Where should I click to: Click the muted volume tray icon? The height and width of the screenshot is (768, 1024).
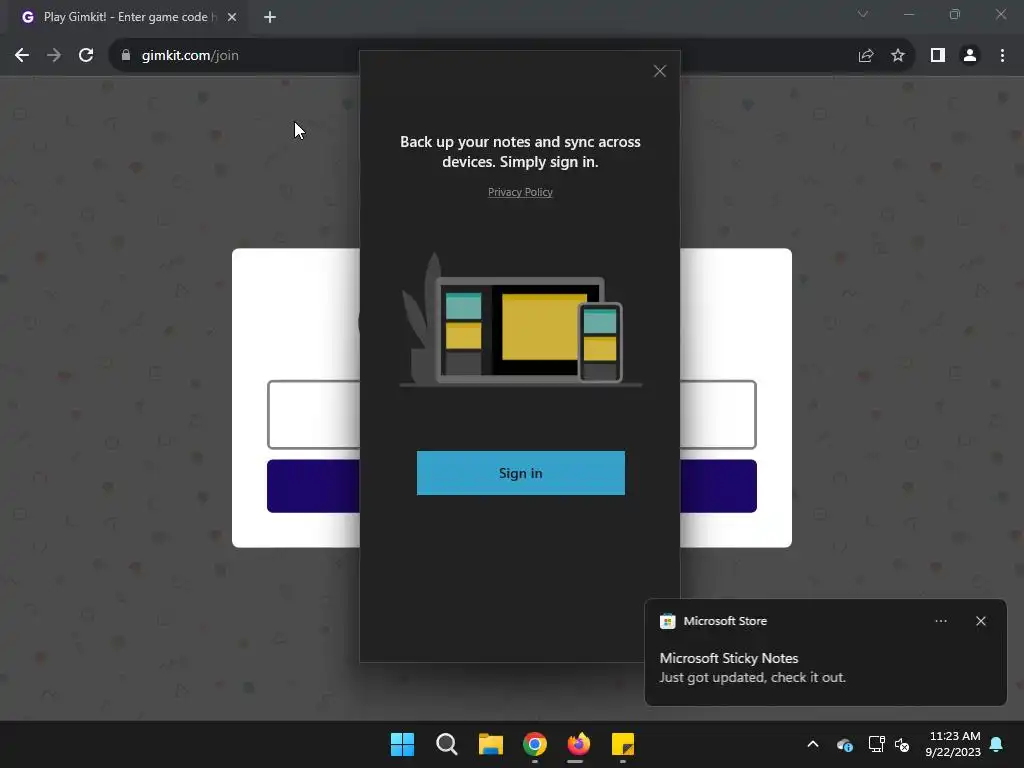pyautogui.click(x=902, y=744)
